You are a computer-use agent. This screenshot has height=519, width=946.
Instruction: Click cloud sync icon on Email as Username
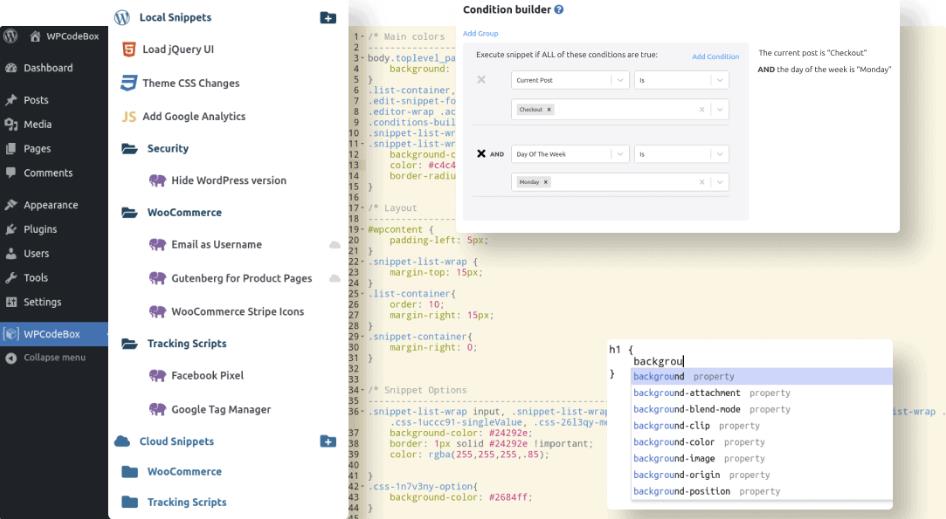334,245
